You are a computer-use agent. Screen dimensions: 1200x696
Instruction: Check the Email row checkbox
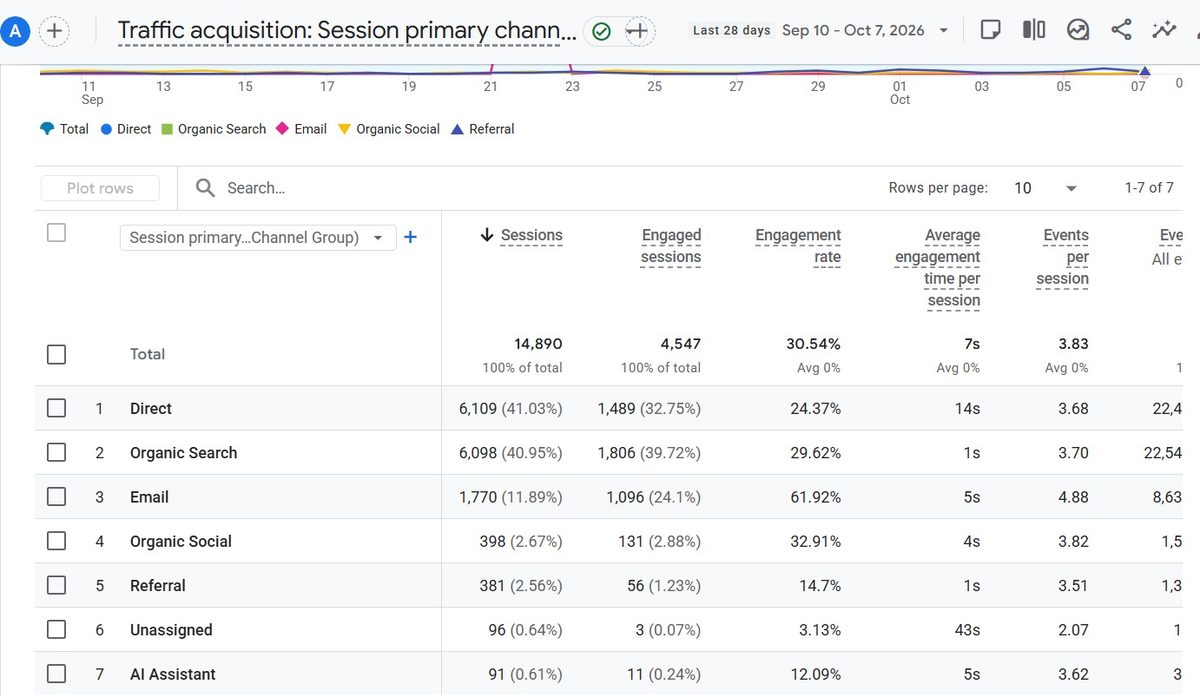point(57,497)
